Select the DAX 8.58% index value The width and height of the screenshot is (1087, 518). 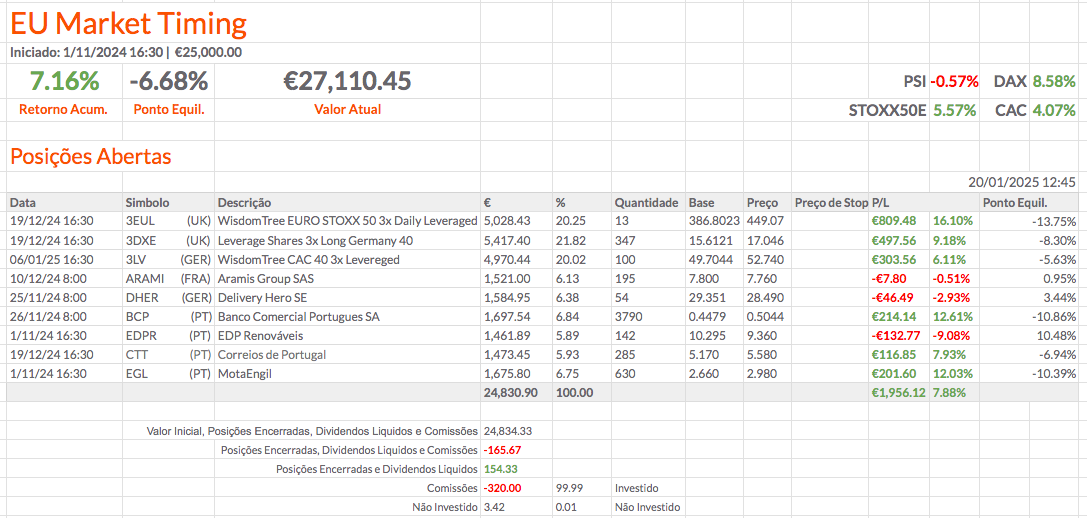pyautogui.click(x=1054, y=81)
